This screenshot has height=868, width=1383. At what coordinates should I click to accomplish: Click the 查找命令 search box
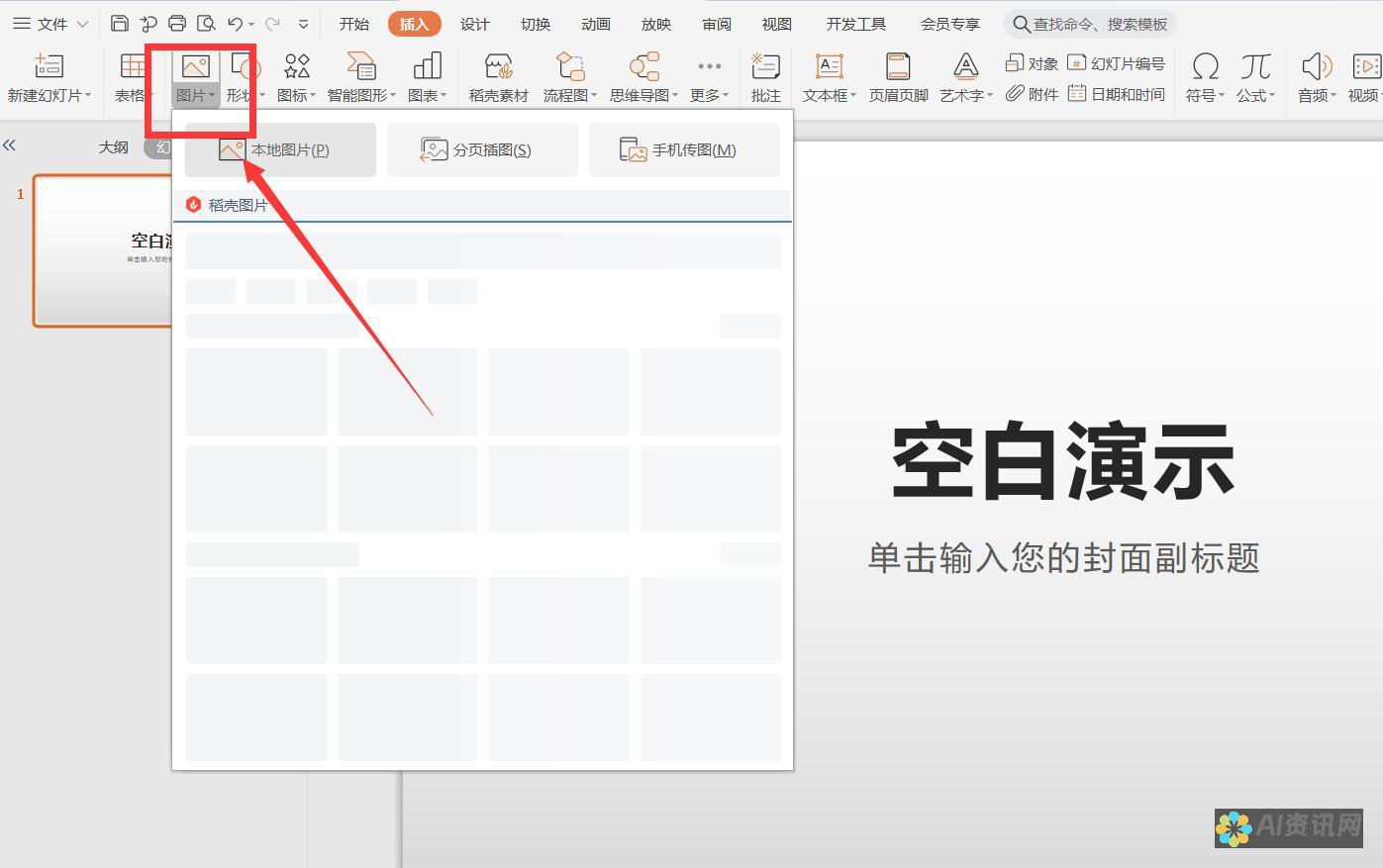1090,24
